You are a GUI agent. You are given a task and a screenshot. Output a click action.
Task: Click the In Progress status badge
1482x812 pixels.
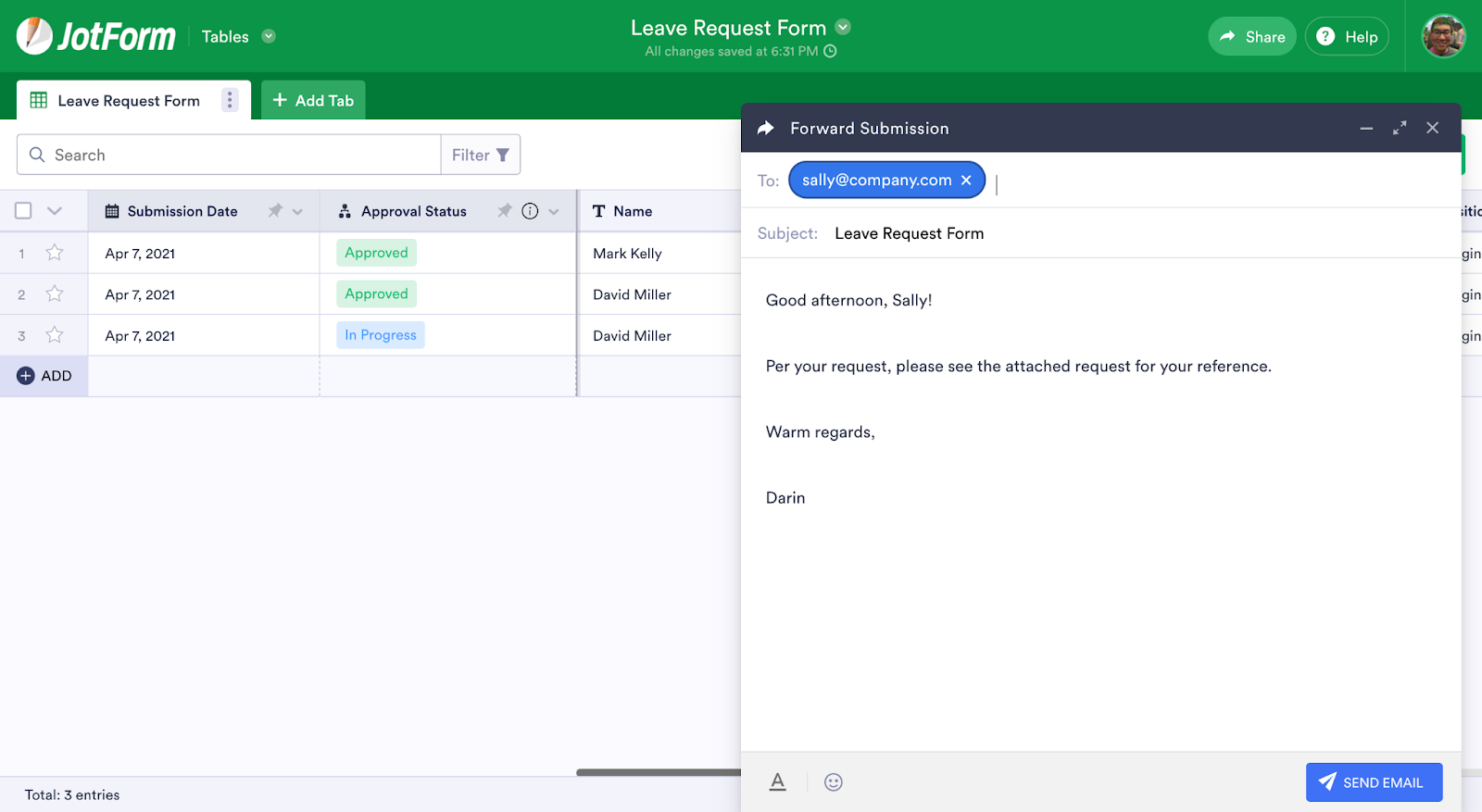[x=381, y=335]
